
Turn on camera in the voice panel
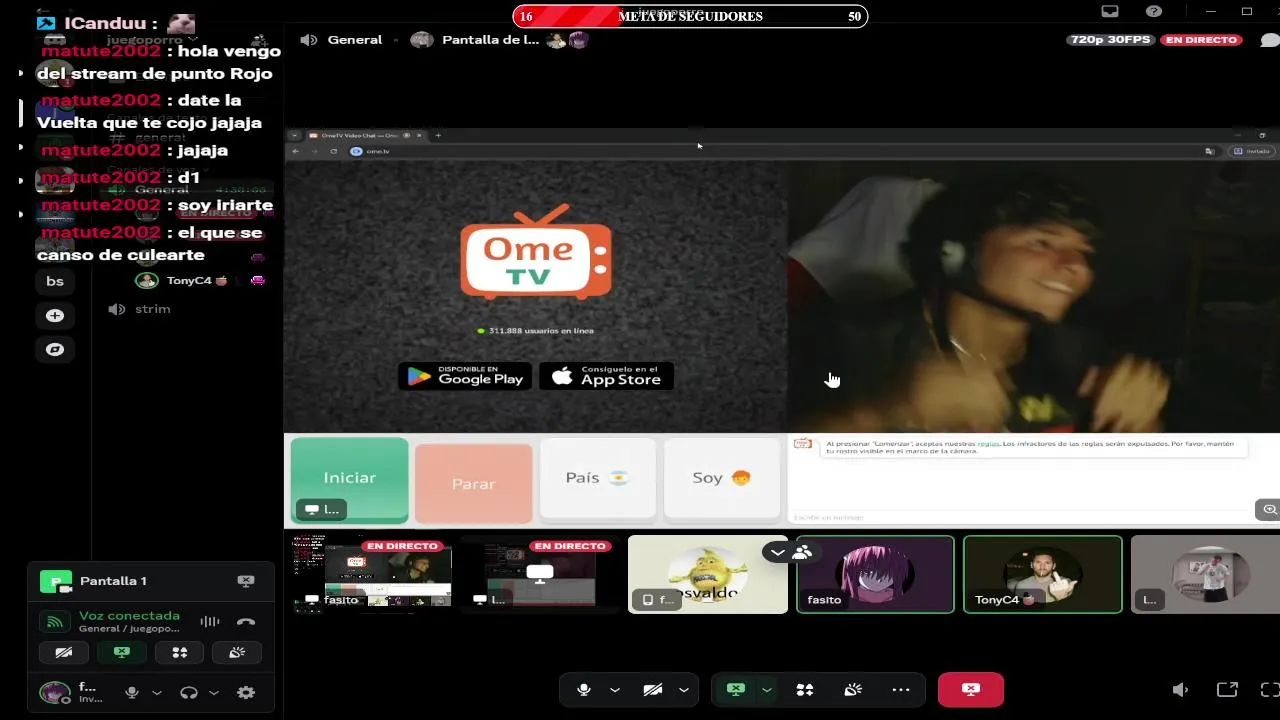pos(63,652)
